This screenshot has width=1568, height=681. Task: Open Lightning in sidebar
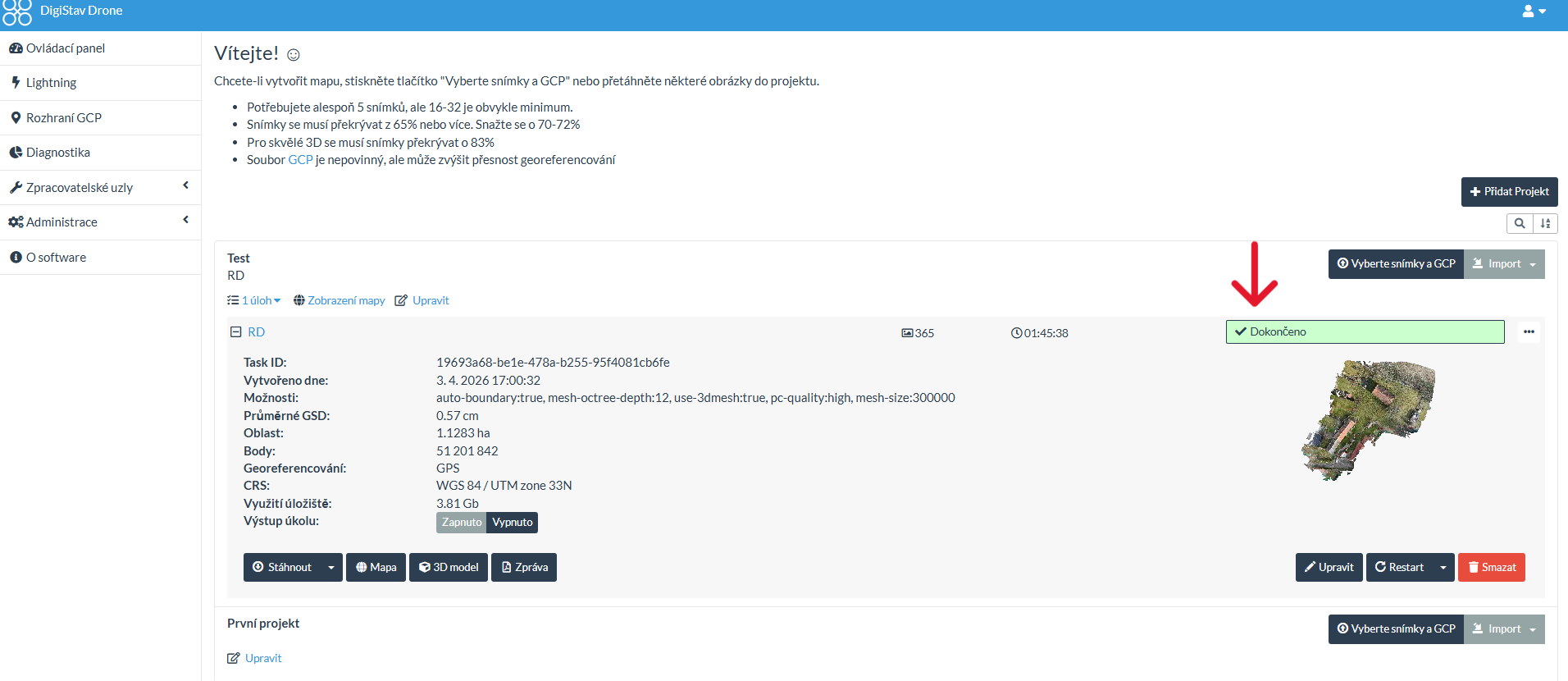tap(100, 83)
